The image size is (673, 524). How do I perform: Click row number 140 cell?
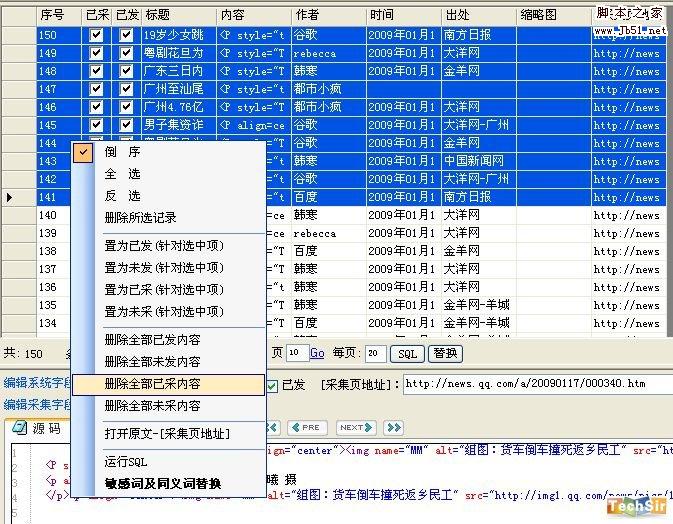[x=54, y=215]
